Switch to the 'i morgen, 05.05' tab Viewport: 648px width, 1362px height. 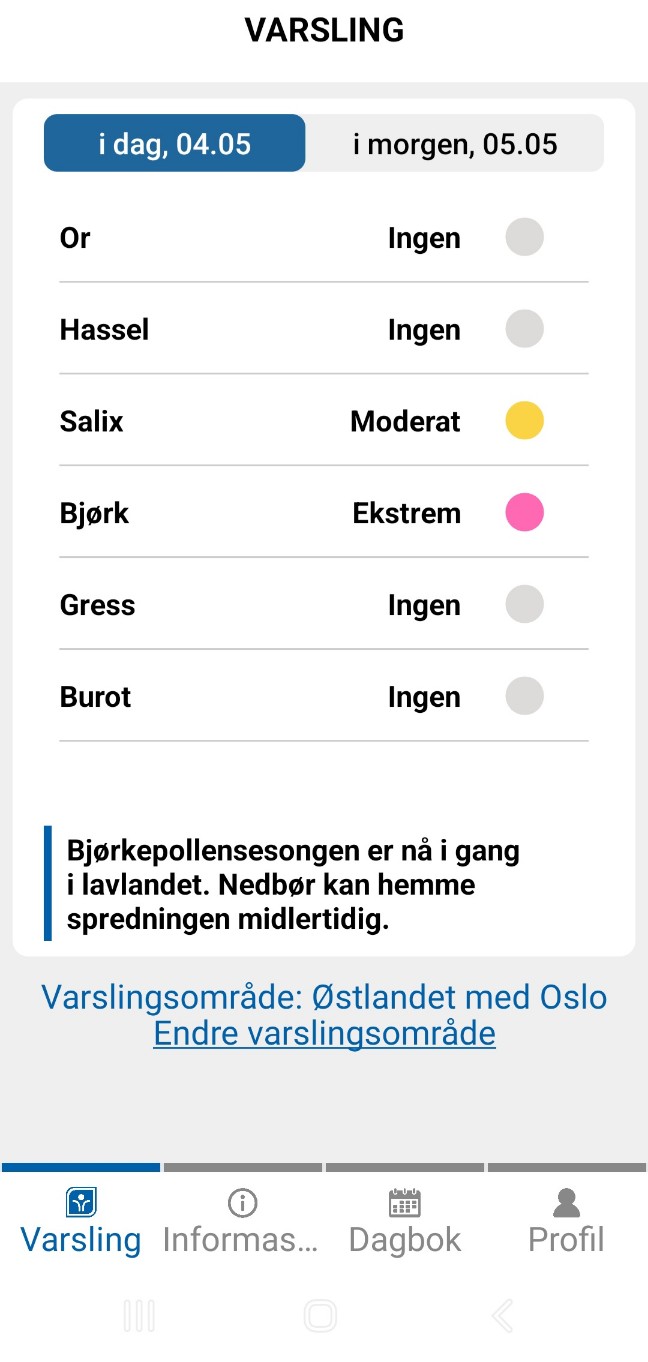coord(455,144)
